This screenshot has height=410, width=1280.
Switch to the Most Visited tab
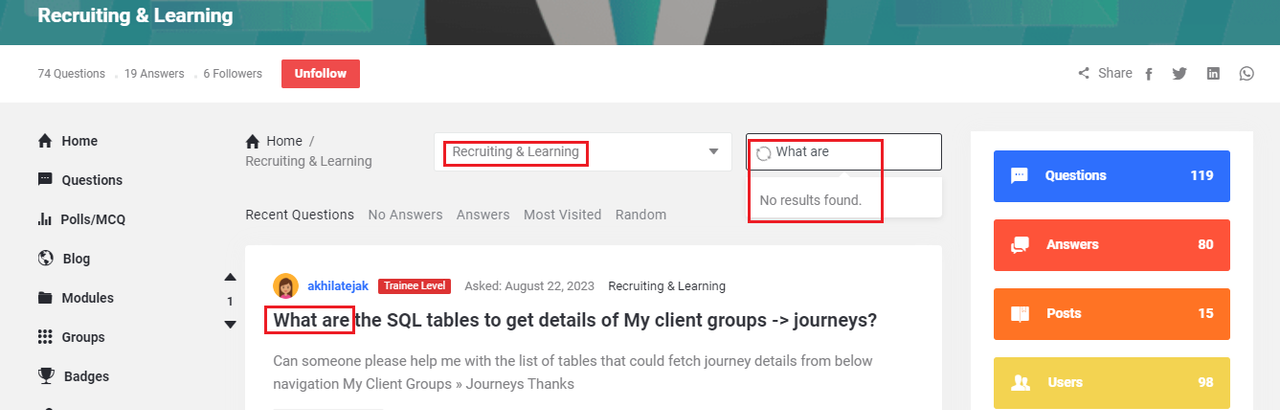(x=562, y=215)
